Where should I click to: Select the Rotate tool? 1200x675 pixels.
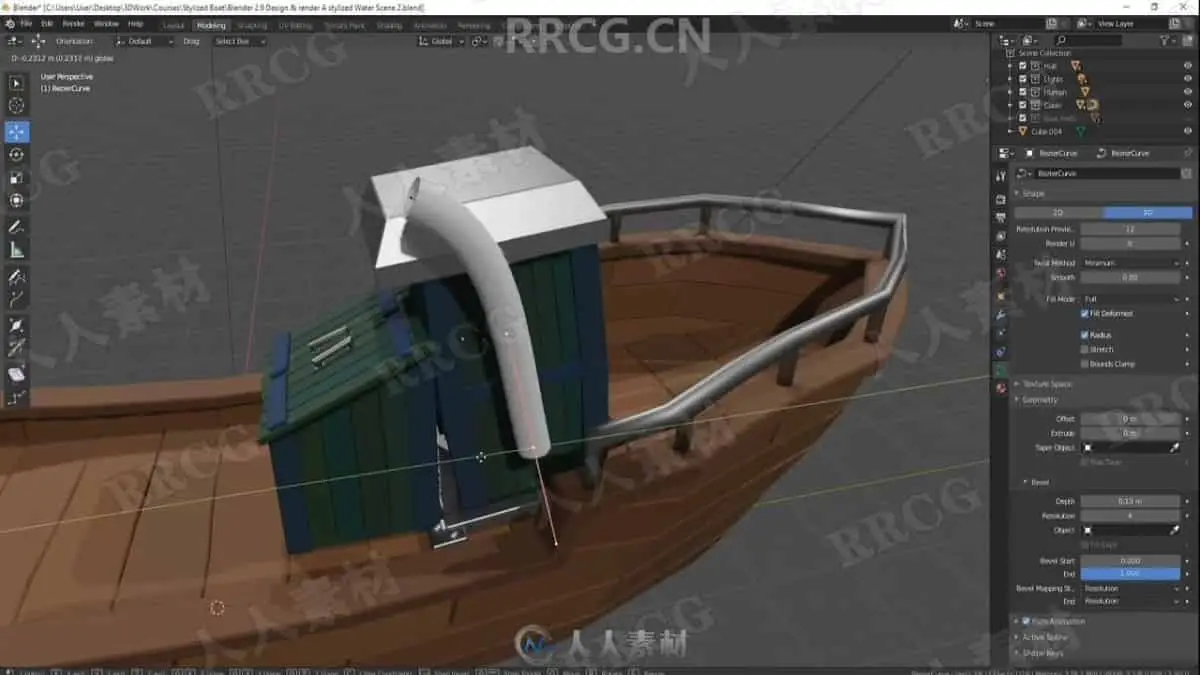(17, 155)
